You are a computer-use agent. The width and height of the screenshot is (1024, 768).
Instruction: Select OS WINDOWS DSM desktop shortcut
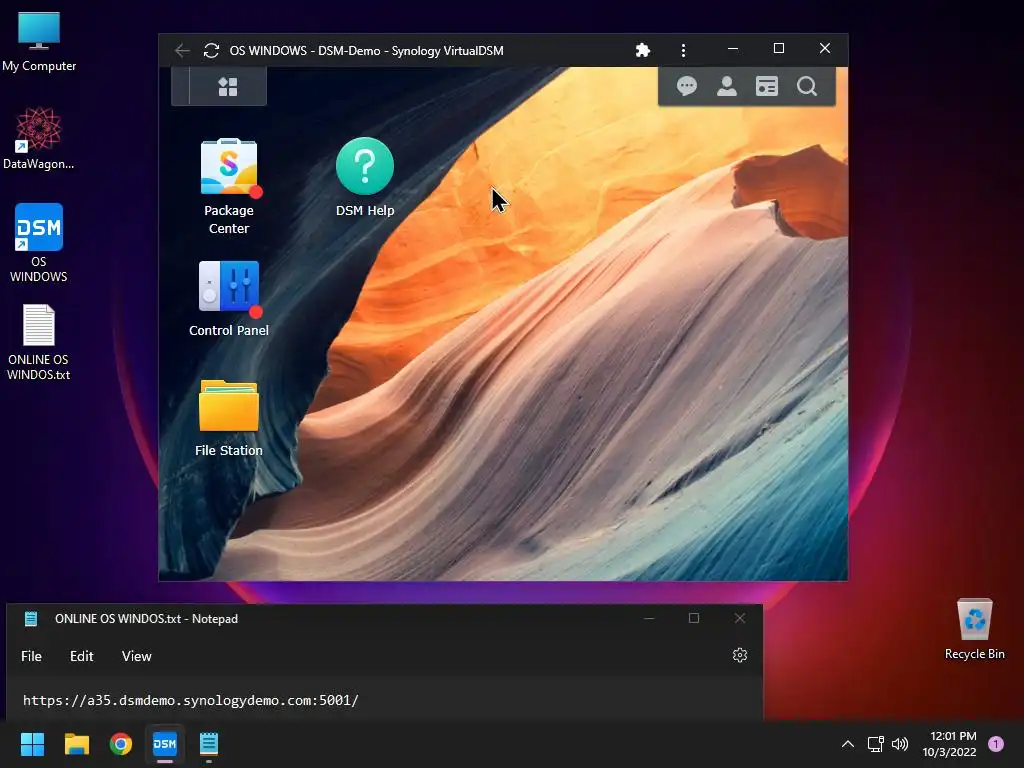point(39,242)
